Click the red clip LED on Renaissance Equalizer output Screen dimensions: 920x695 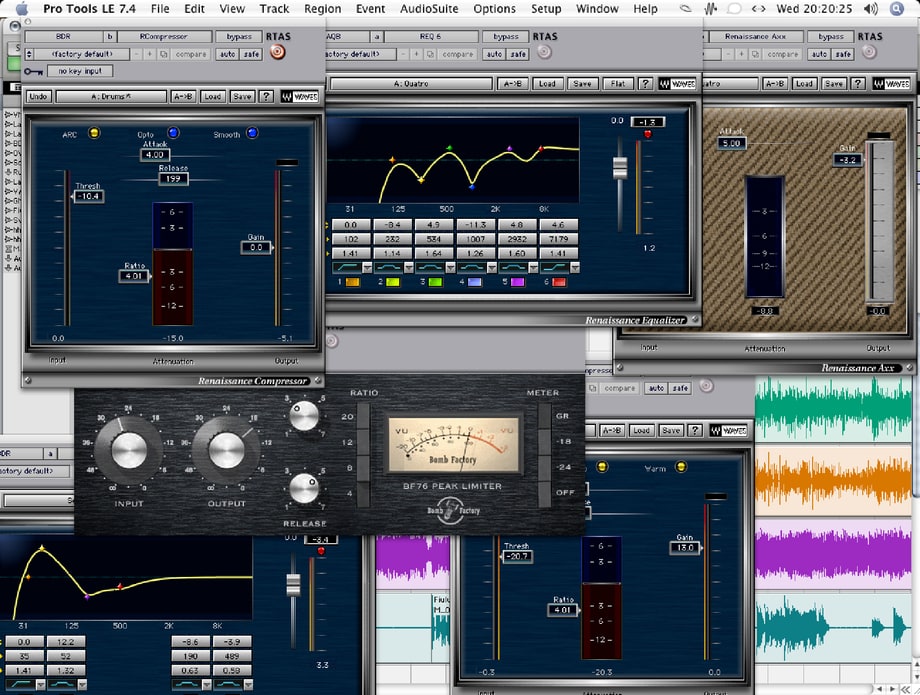(648, 134)
